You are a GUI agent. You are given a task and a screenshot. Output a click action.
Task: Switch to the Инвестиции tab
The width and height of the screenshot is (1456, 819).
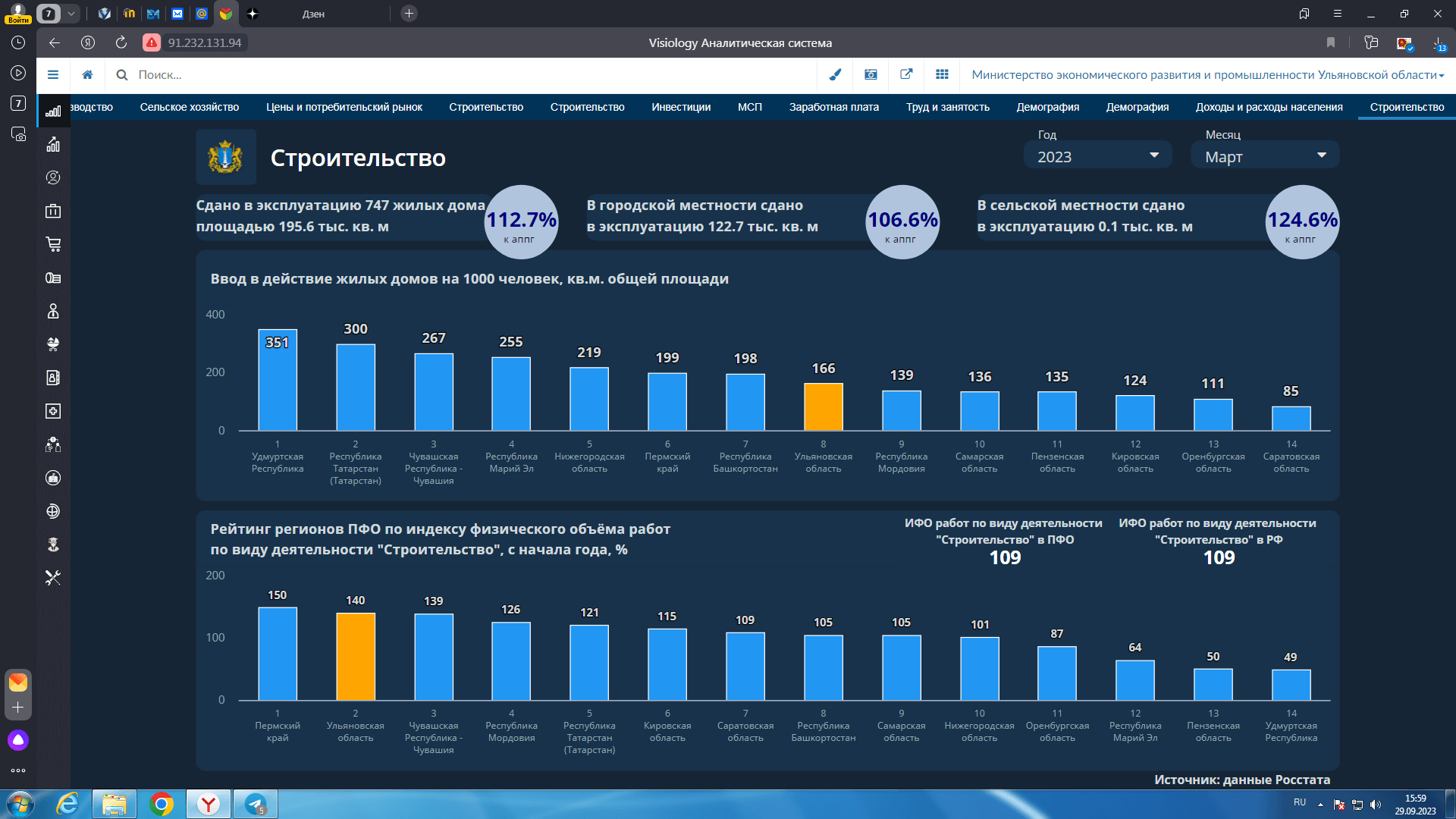click(x=681, y=107)
